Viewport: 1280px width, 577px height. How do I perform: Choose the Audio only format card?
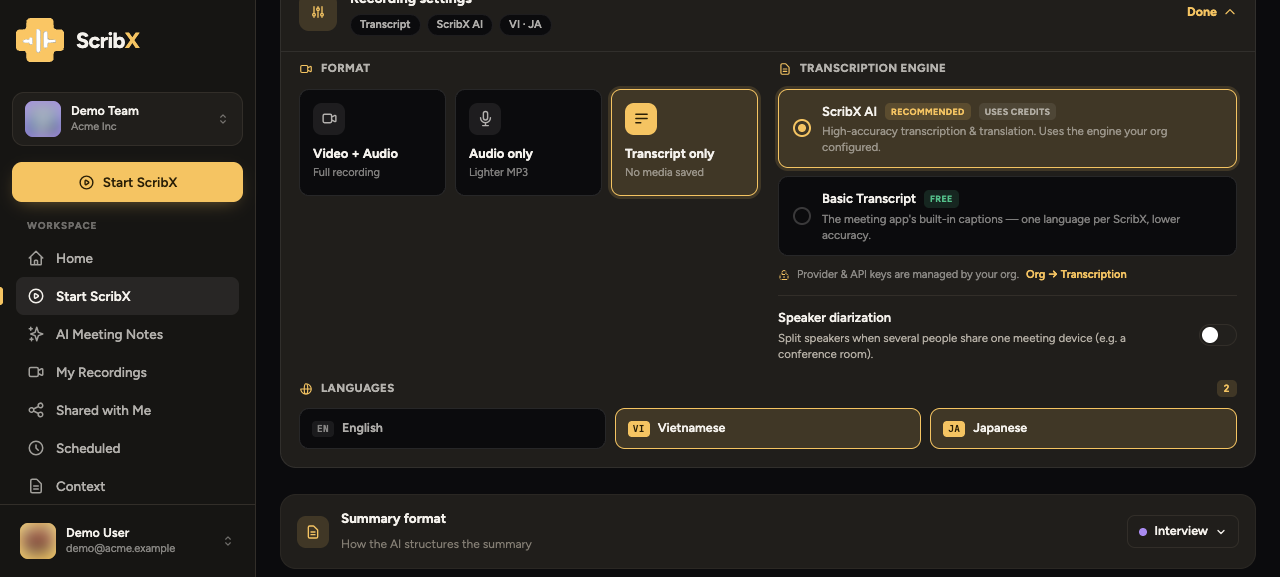(x=528, y=142)
